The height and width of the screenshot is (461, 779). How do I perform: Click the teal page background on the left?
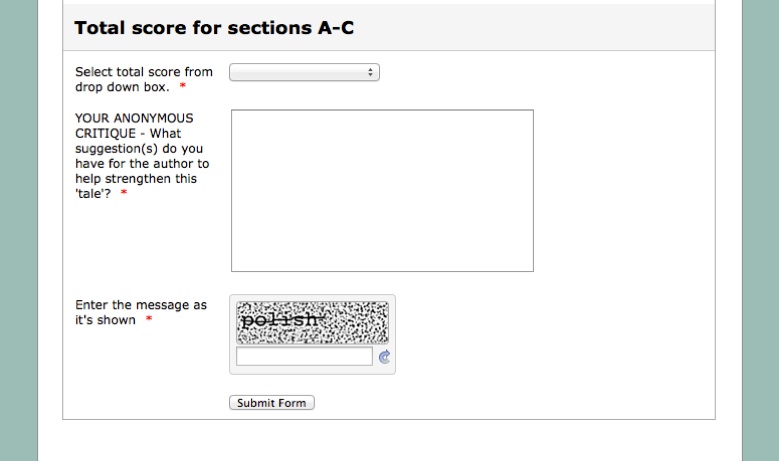click(x=18, y=230)
